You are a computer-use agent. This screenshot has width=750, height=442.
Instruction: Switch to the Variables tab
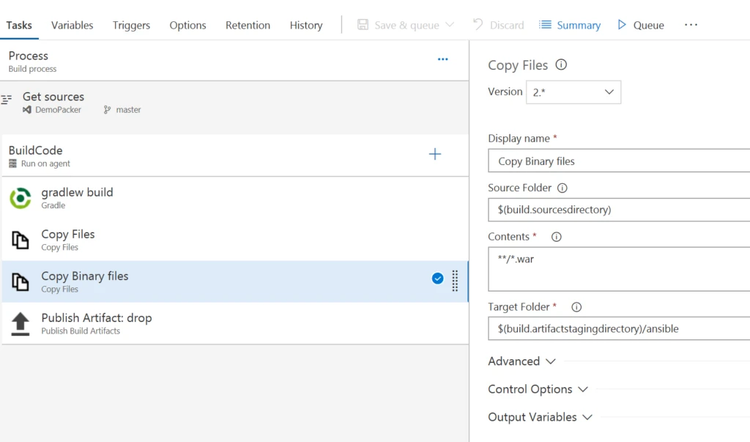pos(72,25)
